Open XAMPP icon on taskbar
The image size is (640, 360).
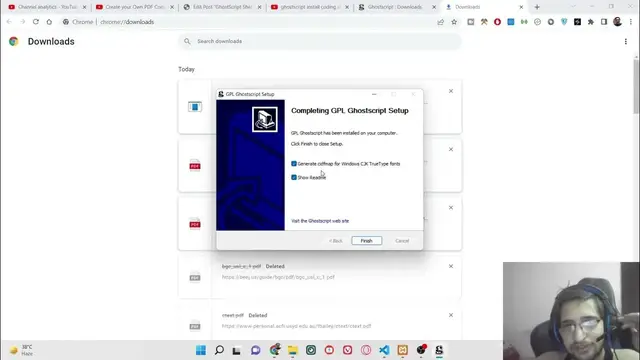click(x=402, y=350)
